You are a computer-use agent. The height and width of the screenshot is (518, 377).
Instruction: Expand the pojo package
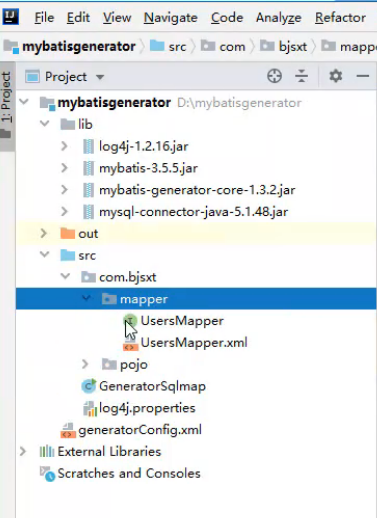(85, 364)
